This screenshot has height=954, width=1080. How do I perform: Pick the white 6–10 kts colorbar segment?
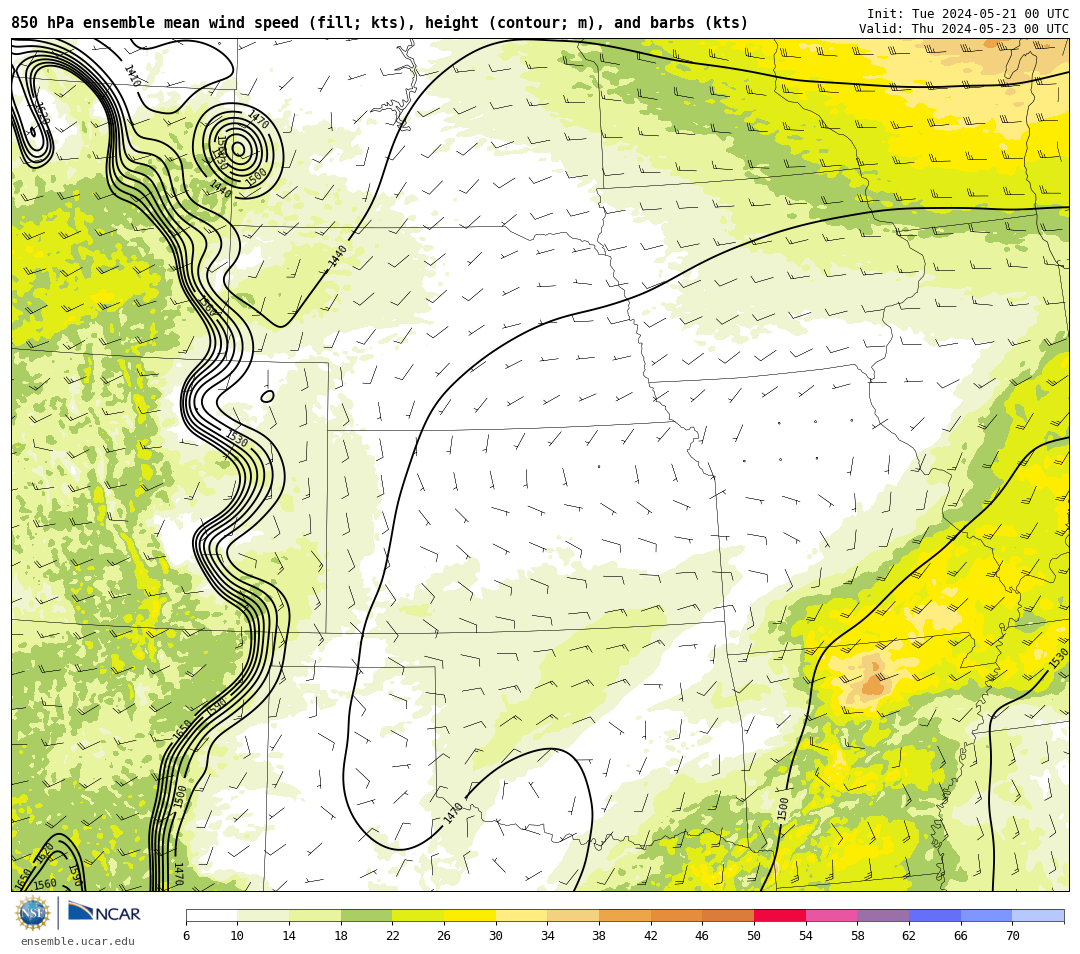pyautogui.click(x=211, y=916)
